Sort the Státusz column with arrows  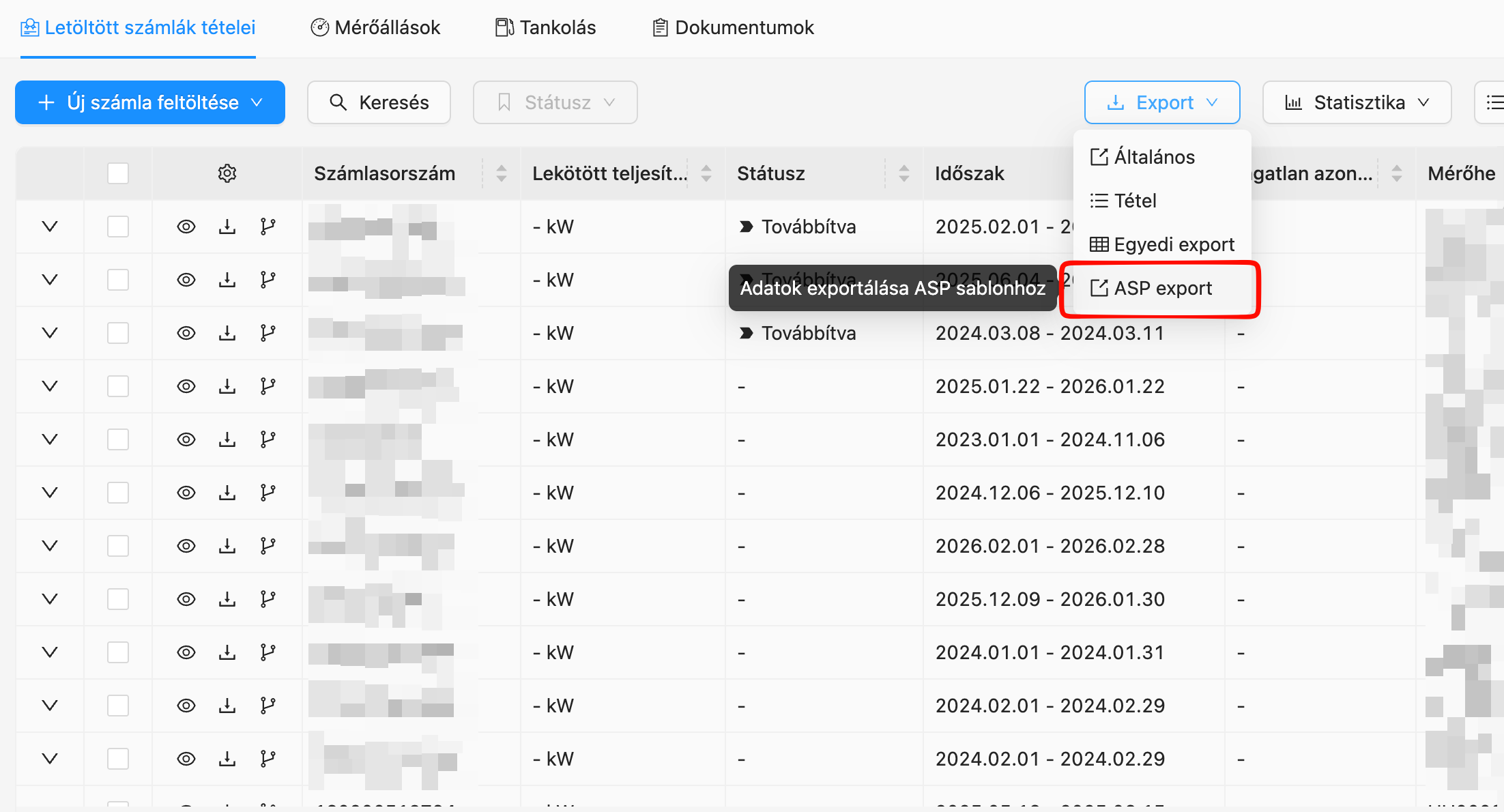(904, 173)
